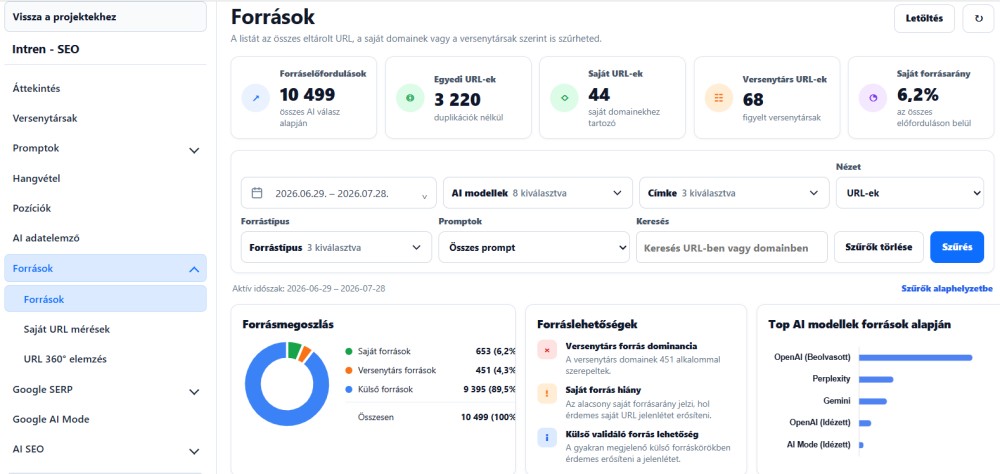
Task: Click the Forráslehetőségek heading
Action: 587,325
